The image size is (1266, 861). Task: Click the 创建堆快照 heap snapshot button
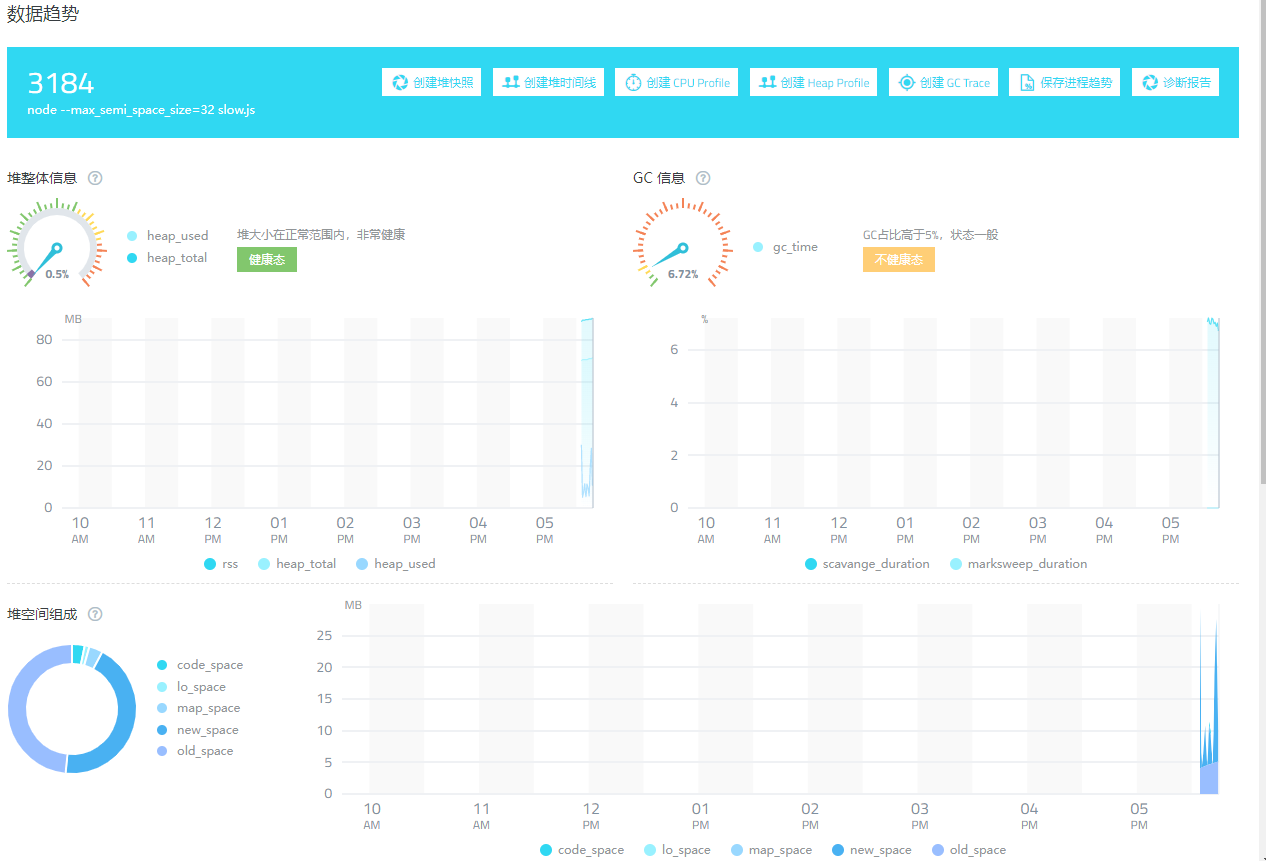[x=431, y=83]
